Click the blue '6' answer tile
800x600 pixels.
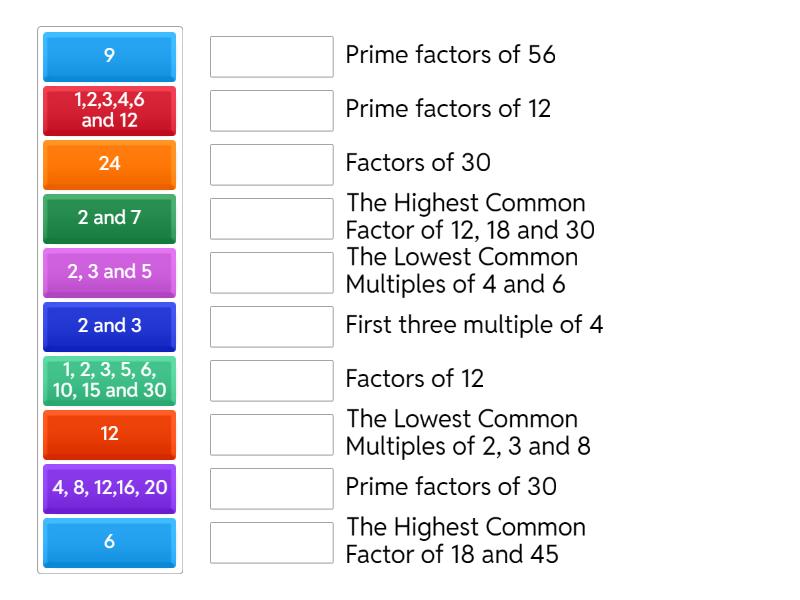click(110, 543)
